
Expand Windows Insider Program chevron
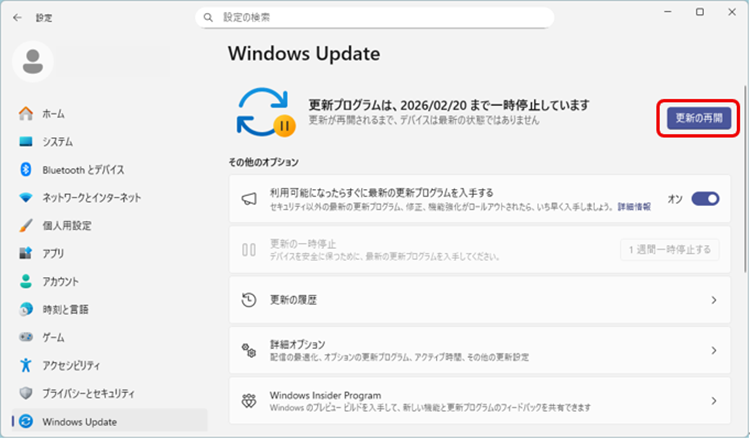(x=713, y=400)
